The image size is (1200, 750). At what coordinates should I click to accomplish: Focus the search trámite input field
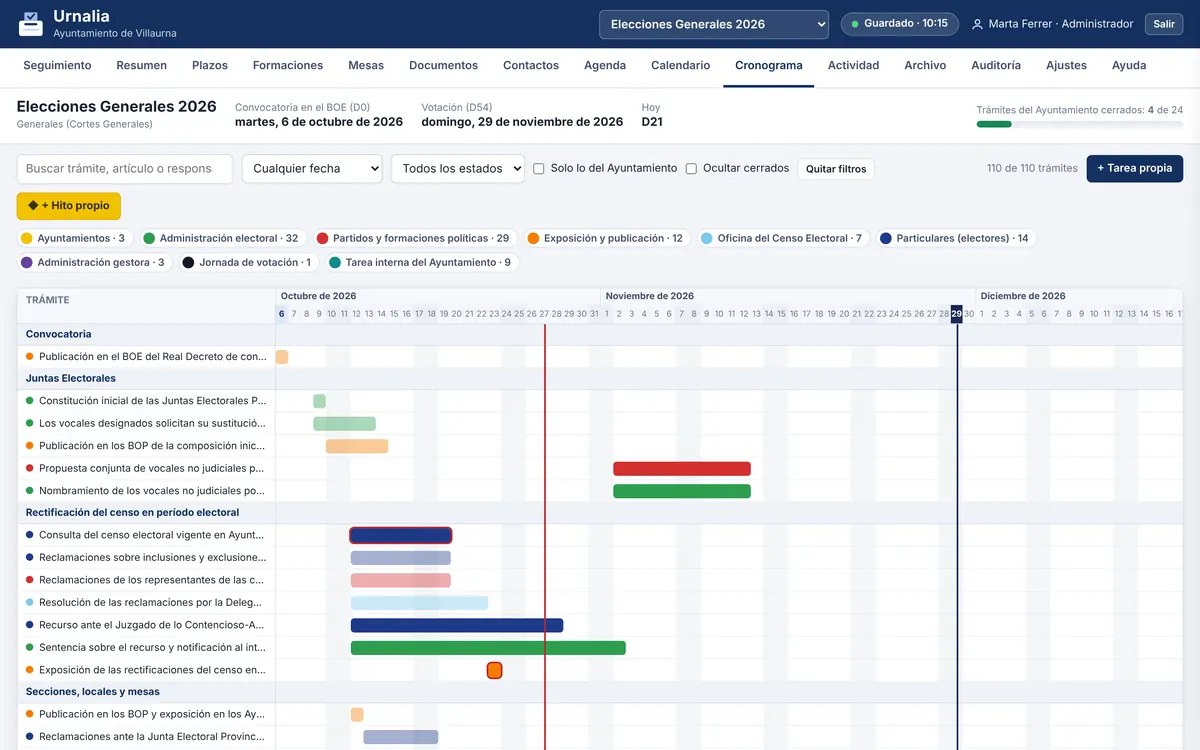tap(125, 169)
